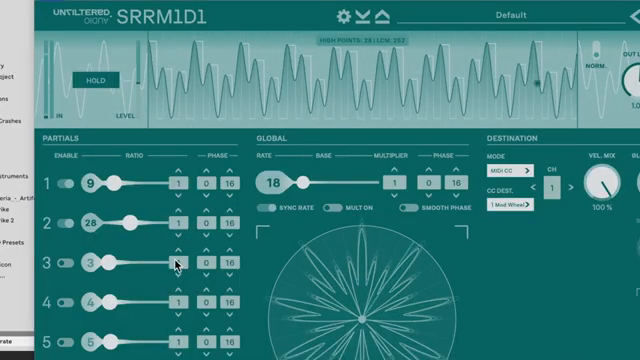Click partial 5 ratio slider handle
Viewport: 640px width, 360px height.
(110, 342)
